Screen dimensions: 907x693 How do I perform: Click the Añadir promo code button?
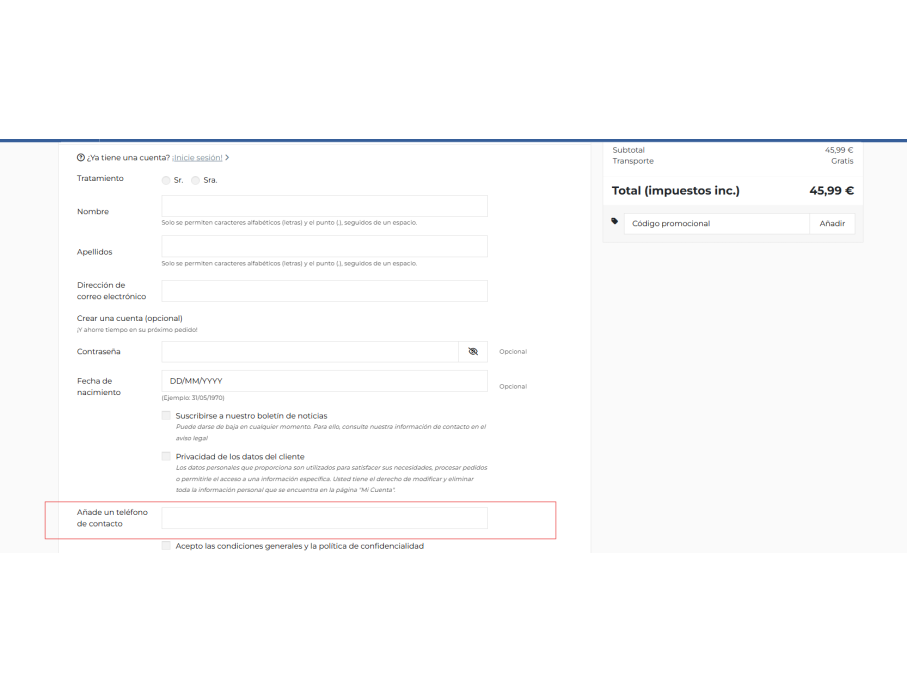832,223
